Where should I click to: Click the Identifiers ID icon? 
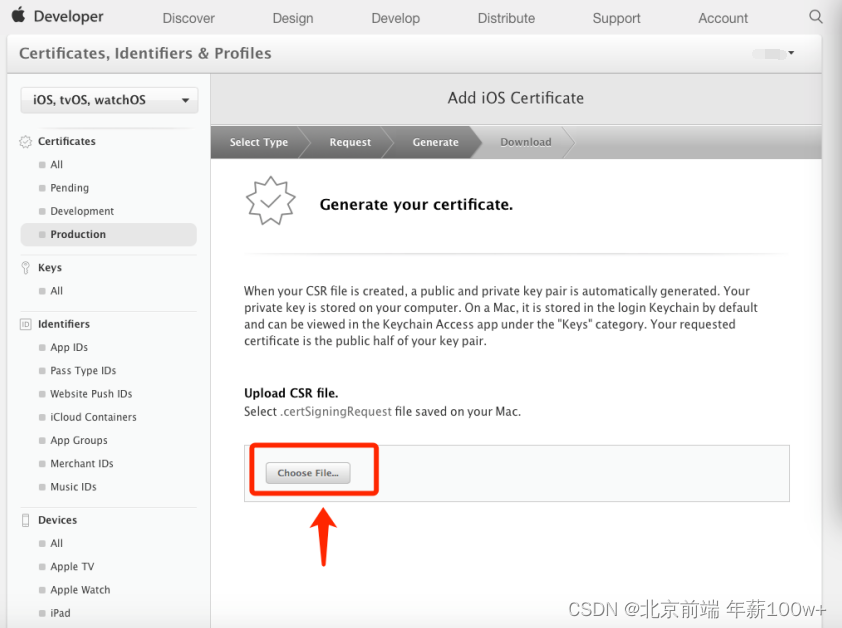click(x=25, y=324)
